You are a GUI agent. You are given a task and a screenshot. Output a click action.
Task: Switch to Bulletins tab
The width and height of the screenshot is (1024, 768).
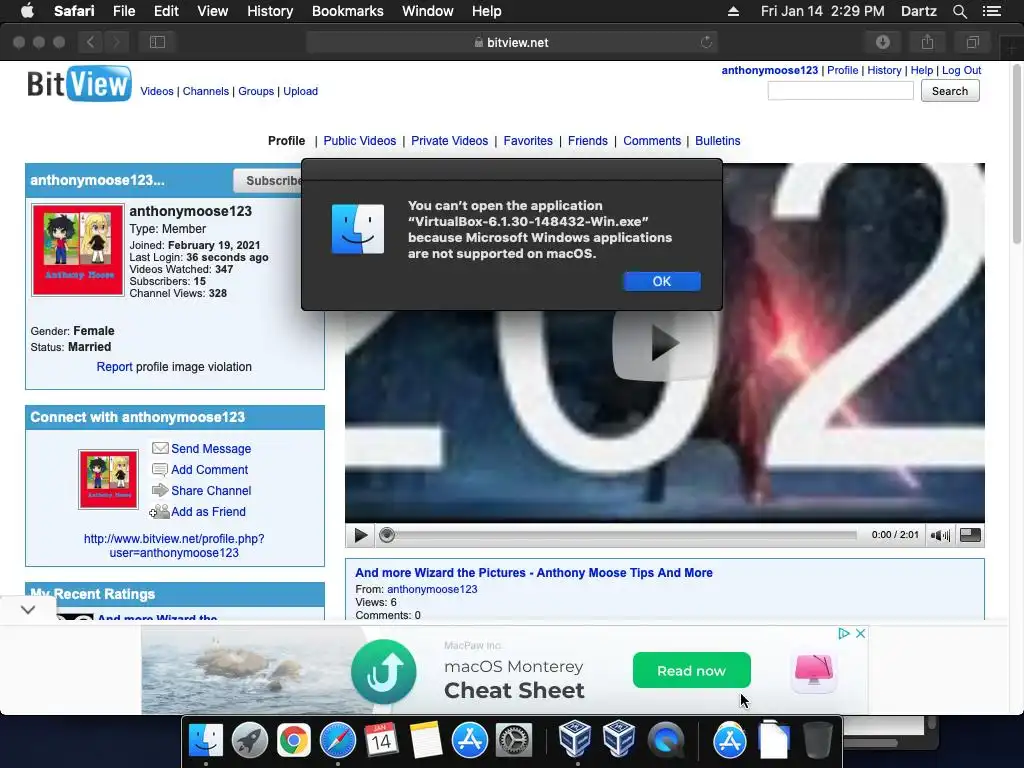coord(718,141)
